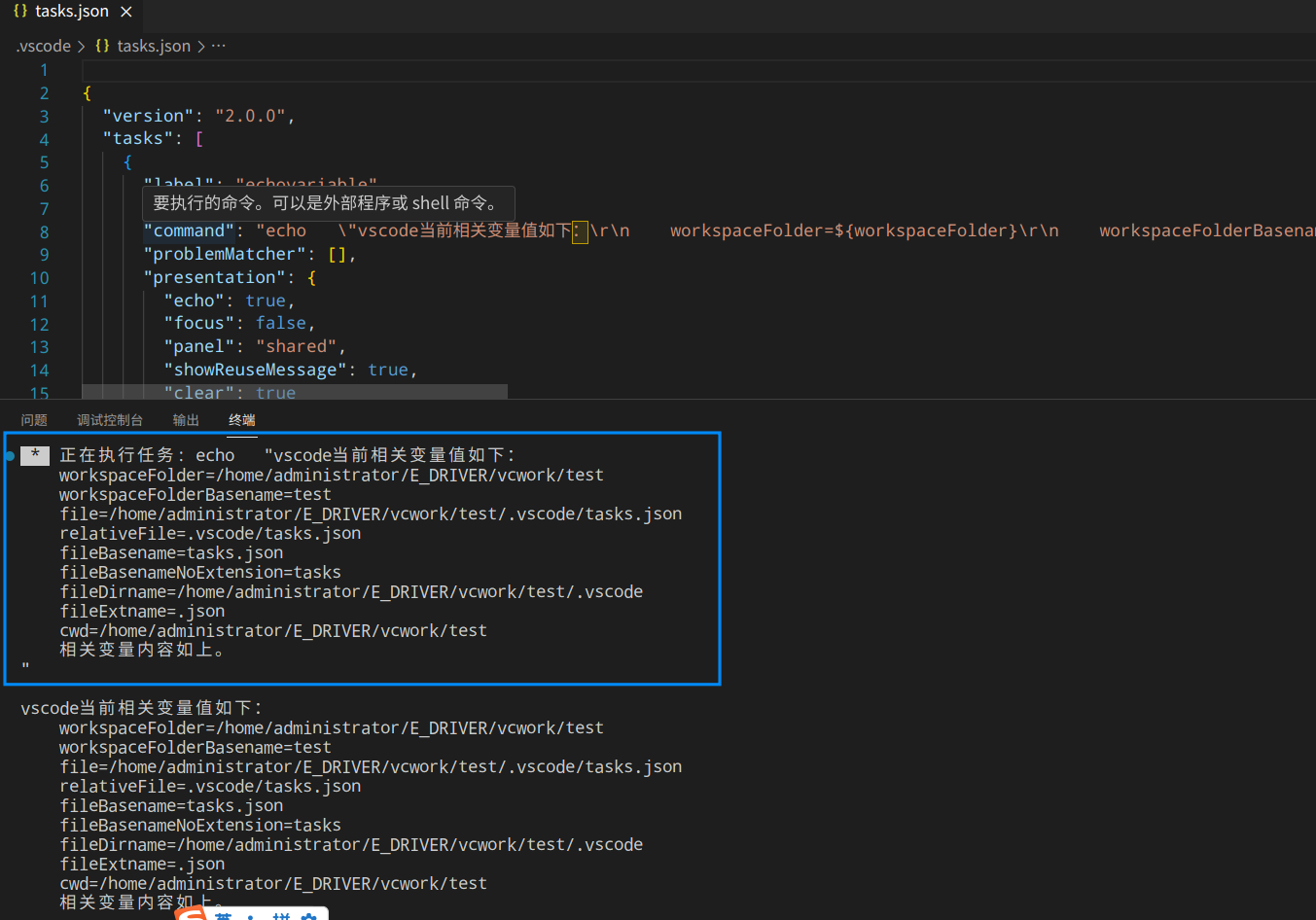Click line number 9 in the gutter

click(44, 255)
